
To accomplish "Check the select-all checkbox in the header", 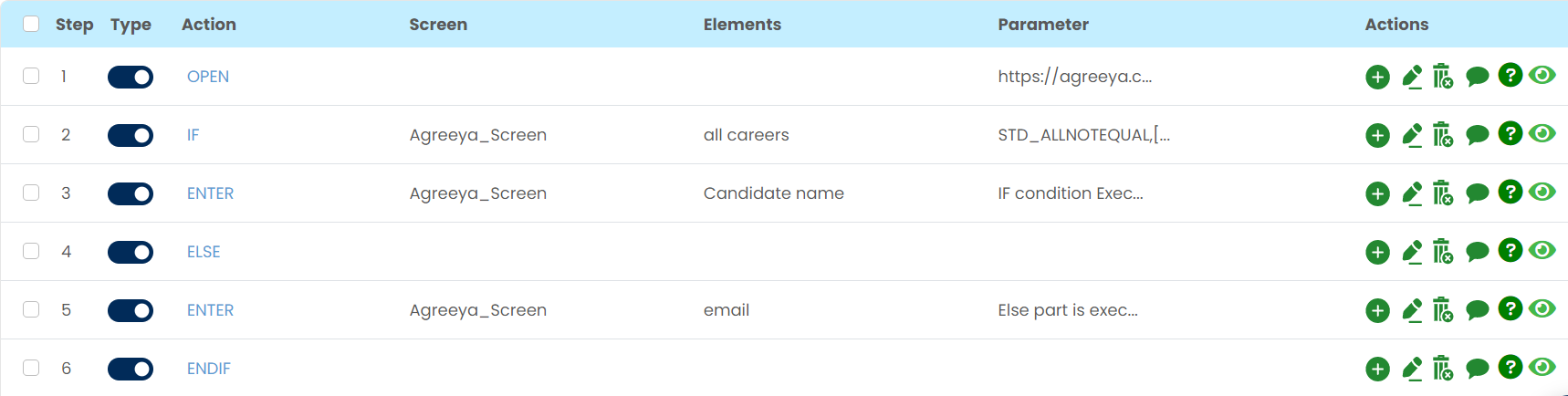I will pos(31,24).
